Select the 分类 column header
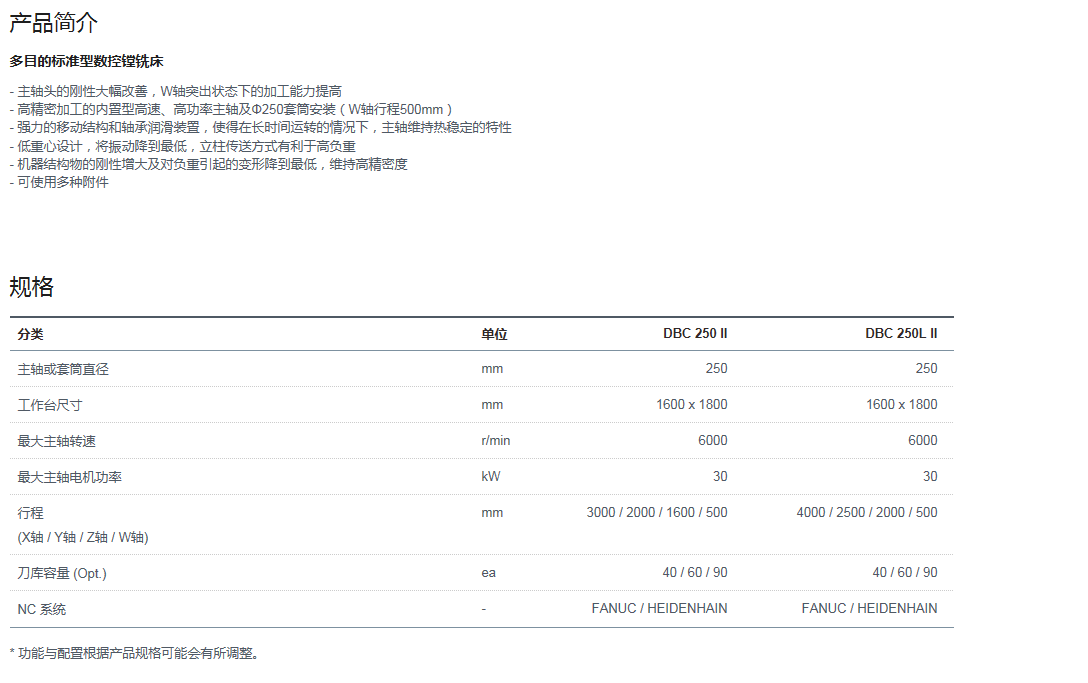 pos(31,334)
